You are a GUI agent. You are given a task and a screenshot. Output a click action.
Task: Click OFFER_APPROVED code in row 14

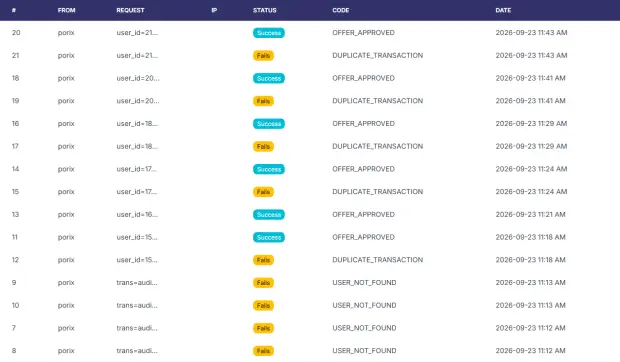pyautogui.click(x=363, y=169)
